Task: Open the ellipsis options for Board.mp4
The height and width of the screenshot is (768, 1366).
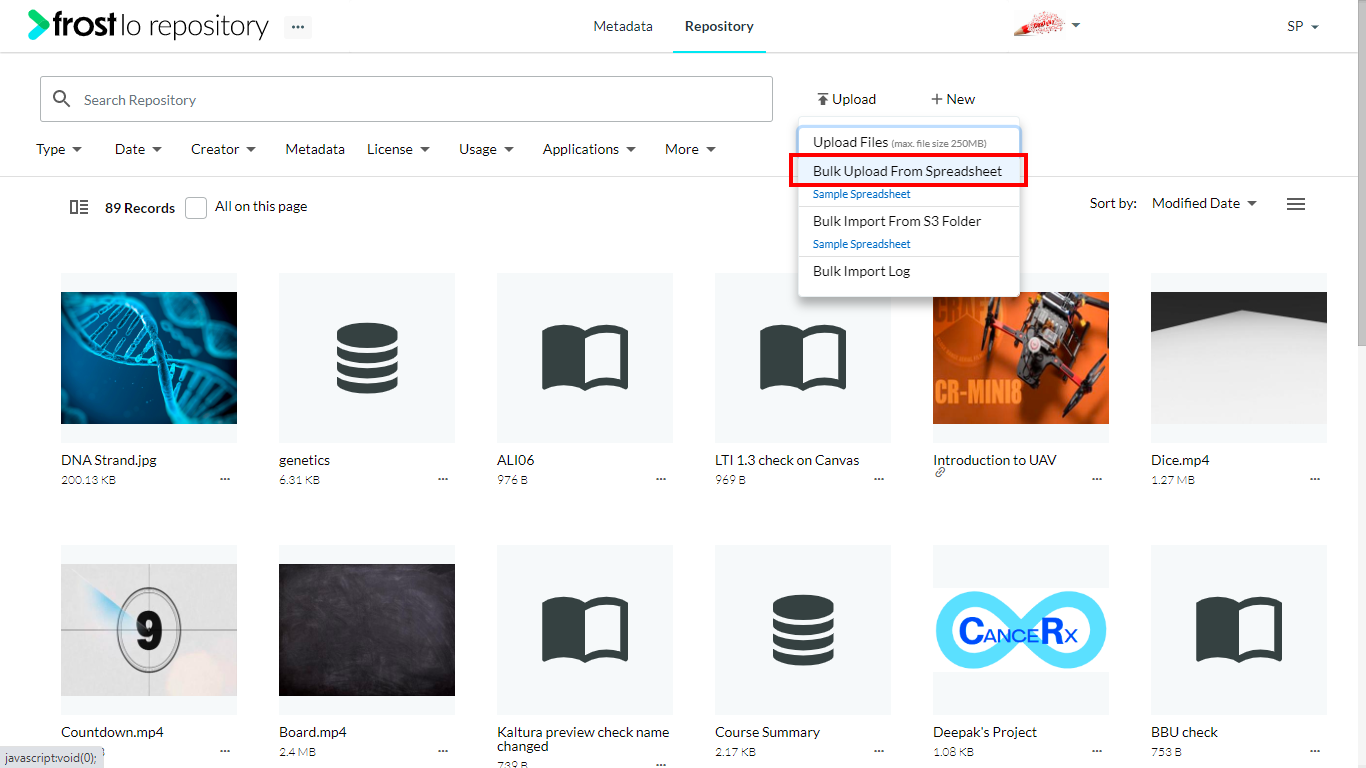Action: click(x=443, y=751)
